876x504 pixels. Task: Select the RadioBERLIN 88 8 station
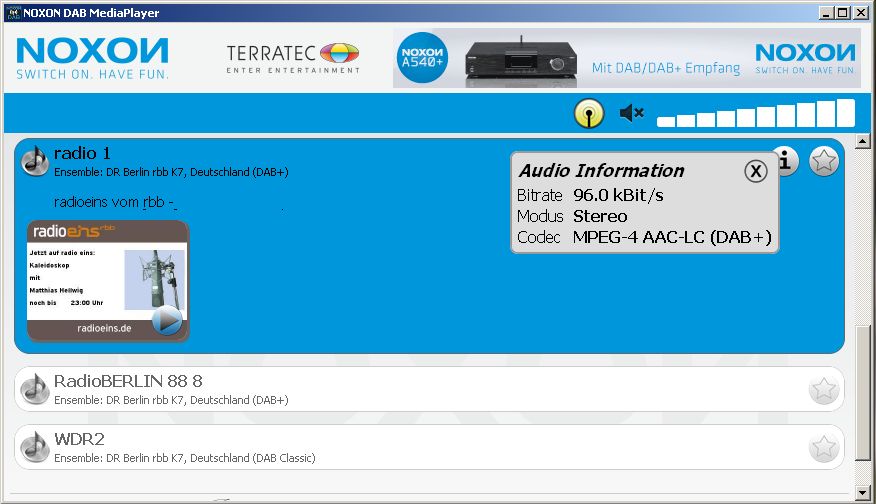click(x=429, y=389)
